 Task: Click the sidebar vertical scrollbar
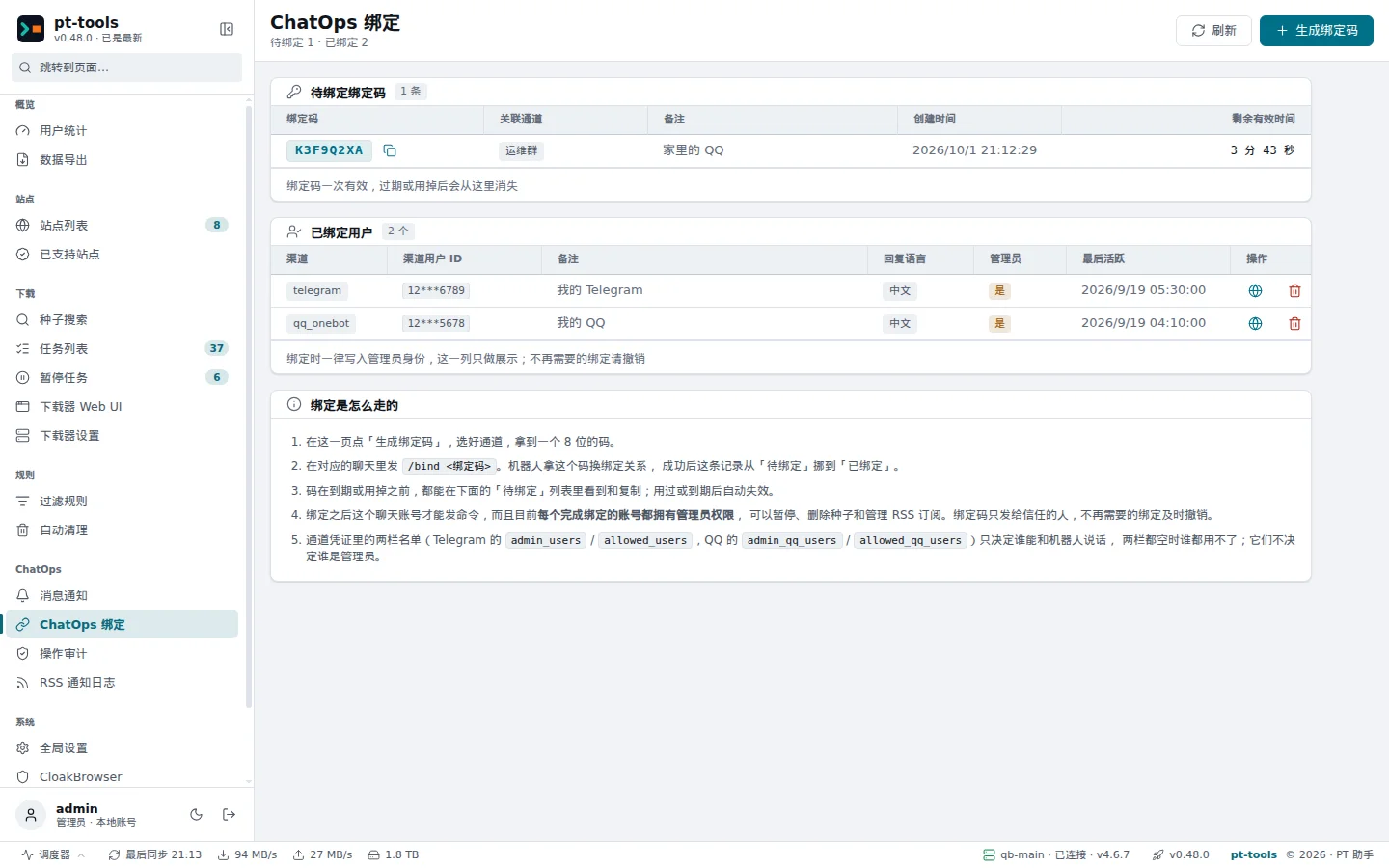click(249, 405)
